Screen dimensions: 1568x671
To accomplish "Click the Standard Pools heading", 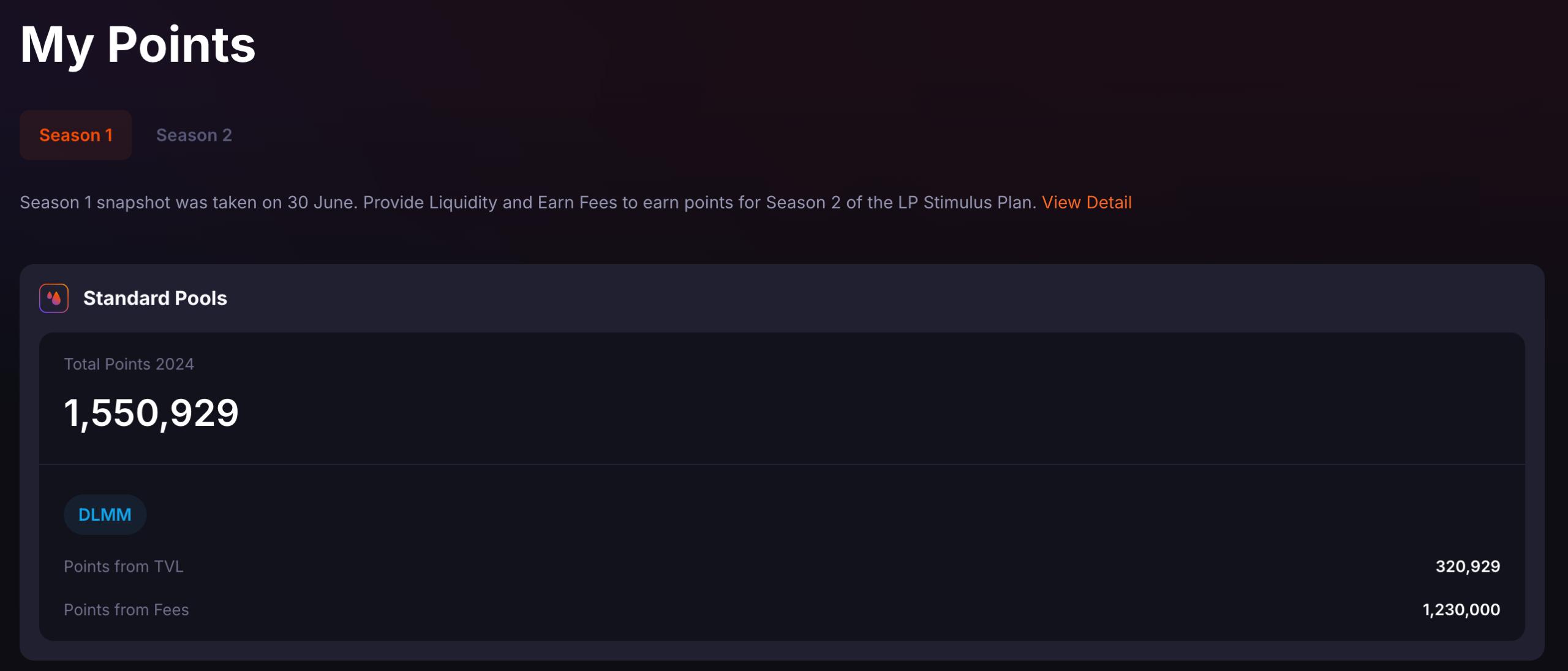I will coord(155,298).
